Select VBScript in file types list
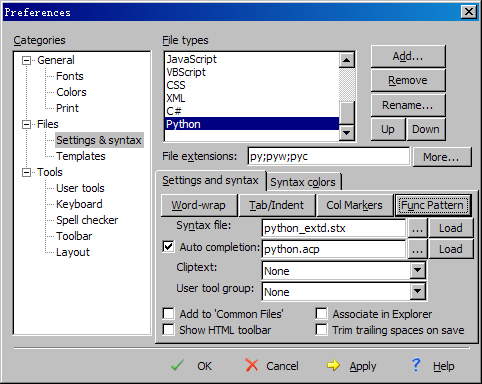Image resolution: width=482 pixels, height=384 pixels. [252, 72]
